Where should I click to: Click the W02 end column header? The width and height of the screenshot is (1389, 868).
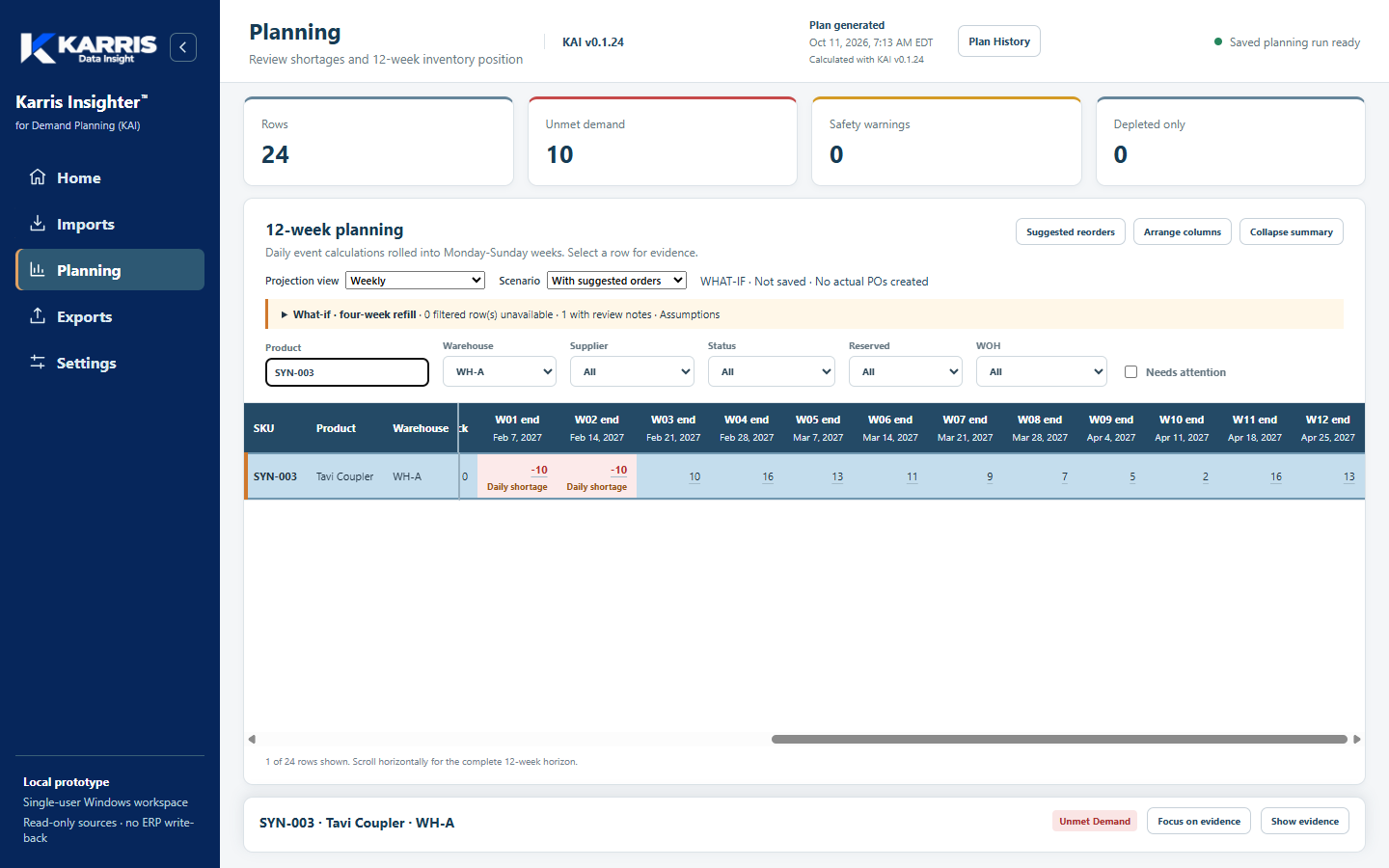point(597,428)
